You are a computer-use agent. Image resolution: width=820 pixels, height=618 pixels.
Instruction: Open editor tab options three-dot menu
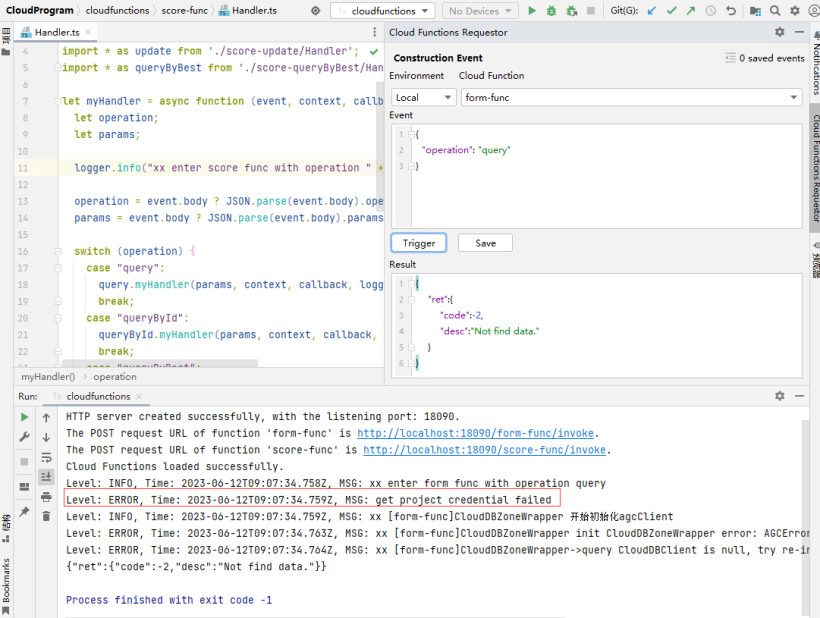(x=374, y=32)
